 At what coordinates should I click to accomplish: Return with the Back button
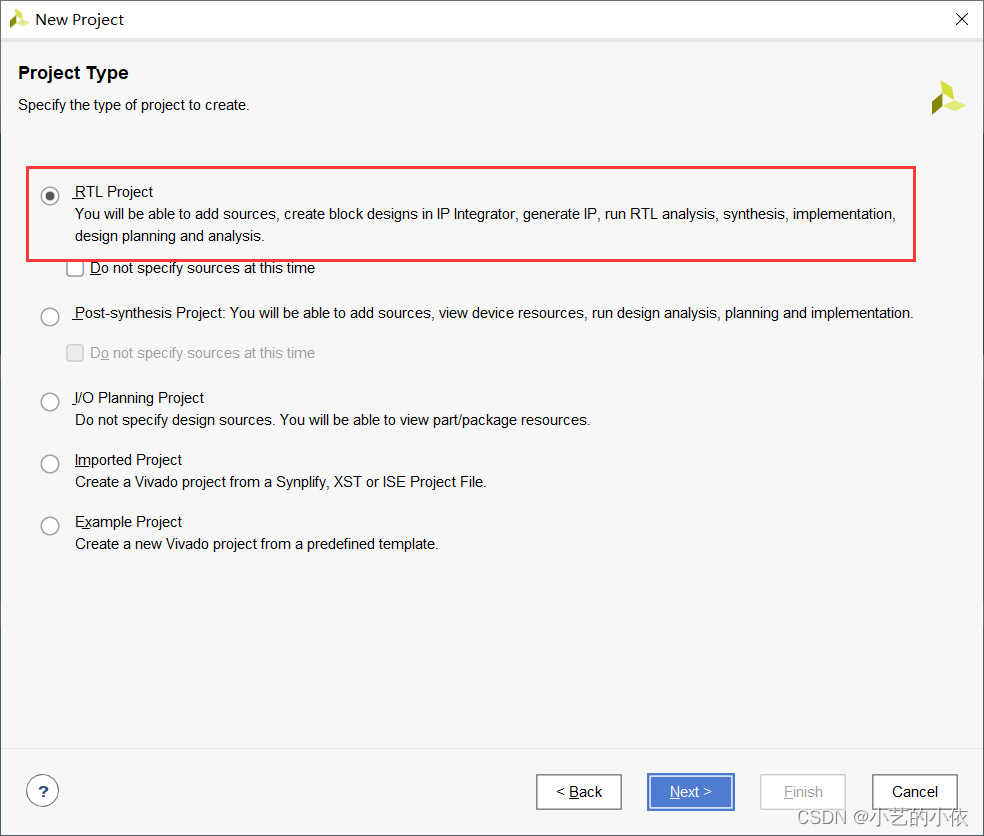click(579, 792)
